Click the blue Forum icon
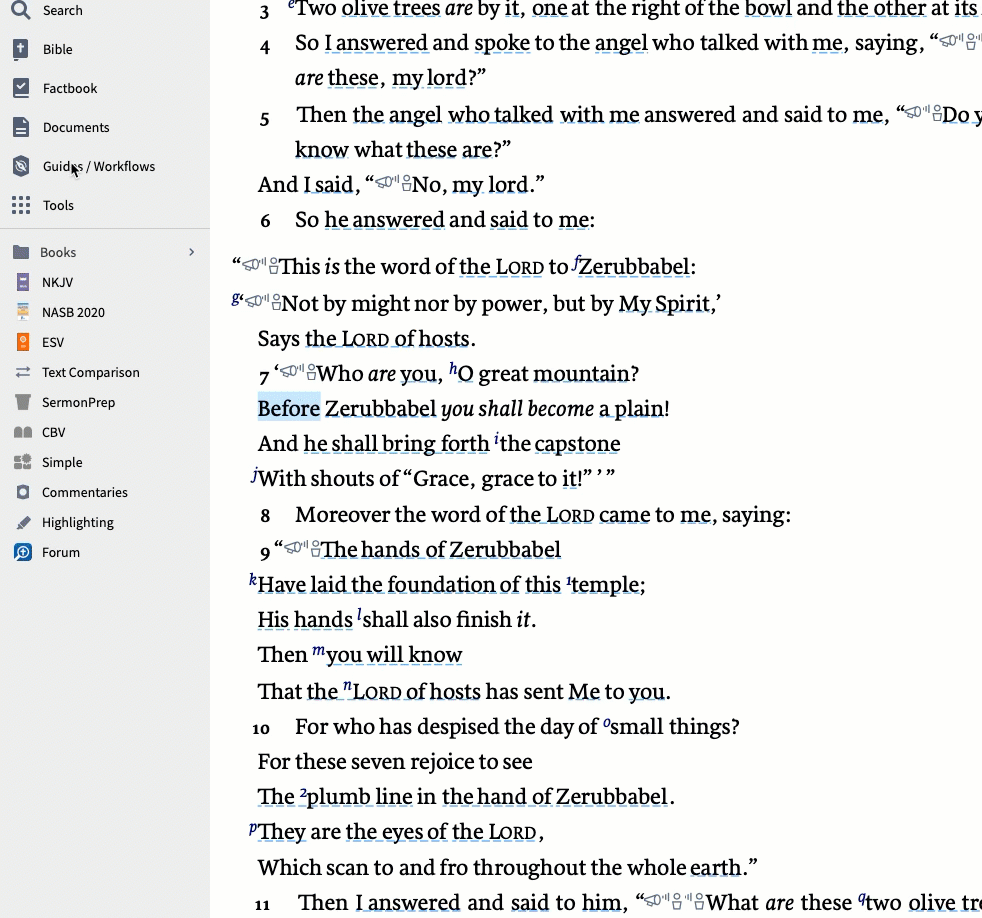Viewport: 982px width, 918px height. 23,552
